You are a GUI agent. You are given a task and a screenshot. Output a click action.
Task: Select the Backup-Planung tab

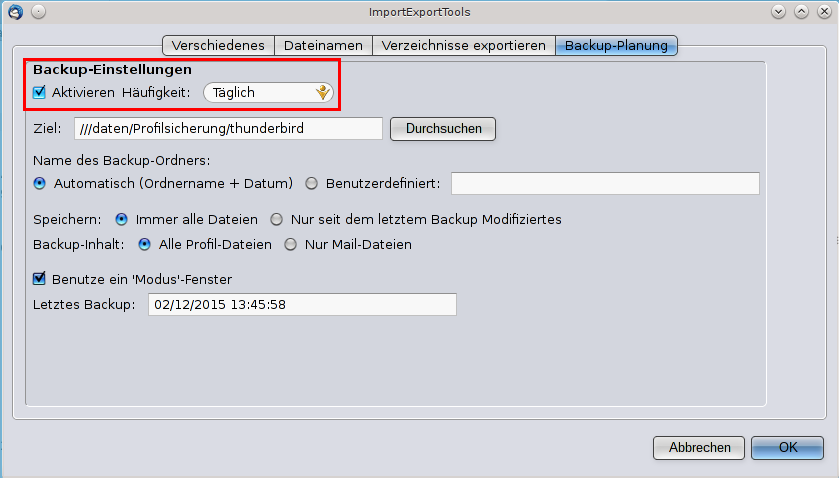point(616,45)
